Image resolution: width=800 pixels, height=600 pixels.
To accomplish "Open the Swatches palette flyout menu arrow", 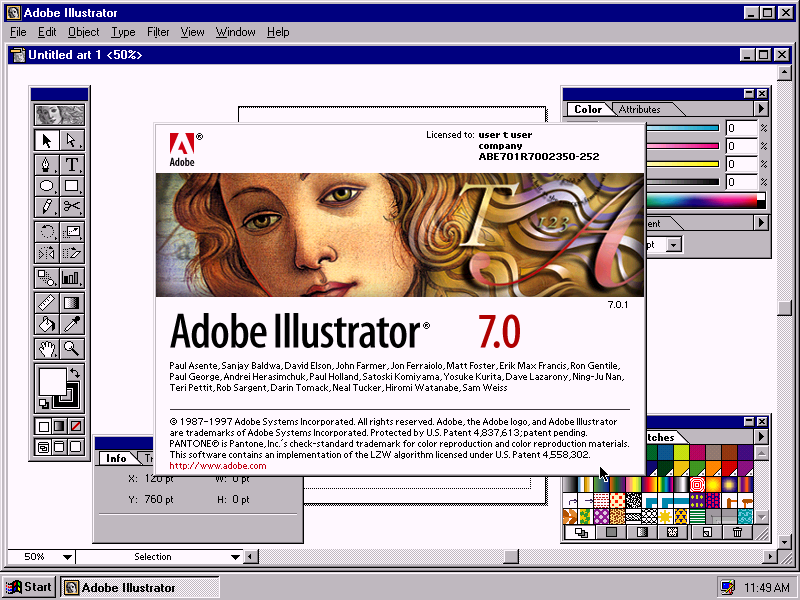I will point(761,437).
